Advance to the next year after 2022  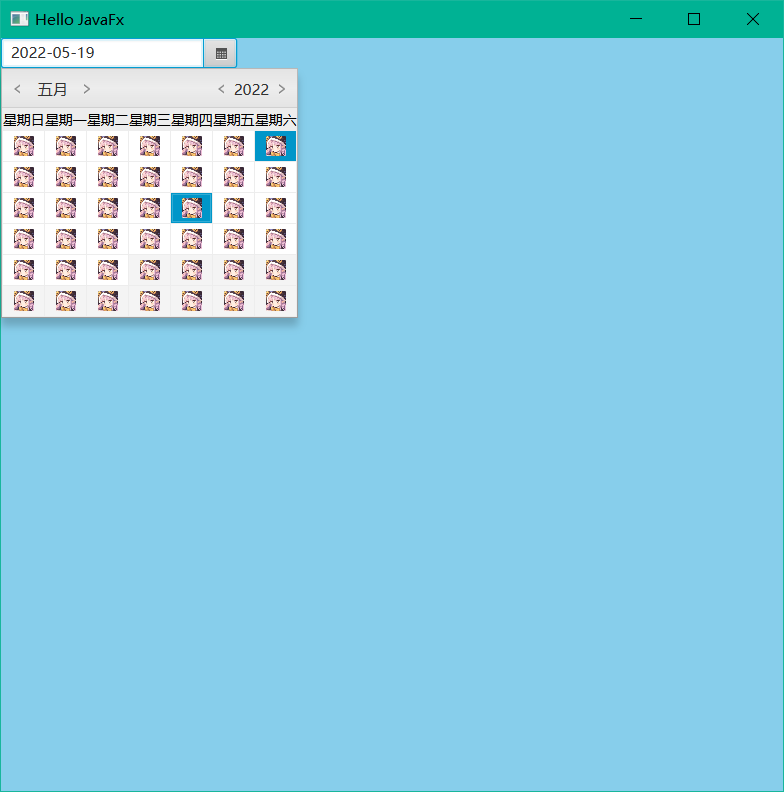point(282,89)
